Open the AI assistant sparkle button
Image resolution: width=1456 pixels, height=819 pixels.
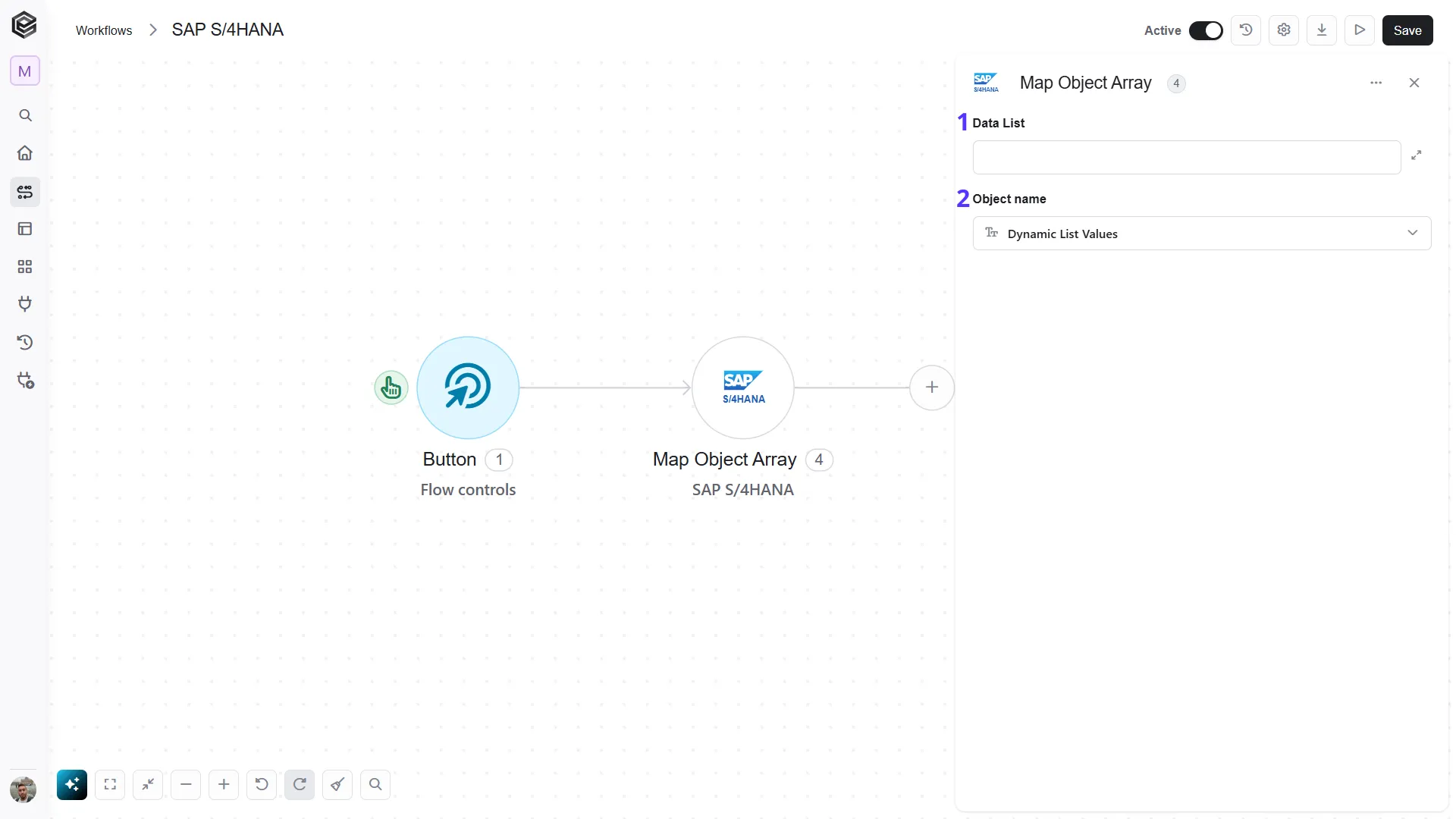point(72,785)
